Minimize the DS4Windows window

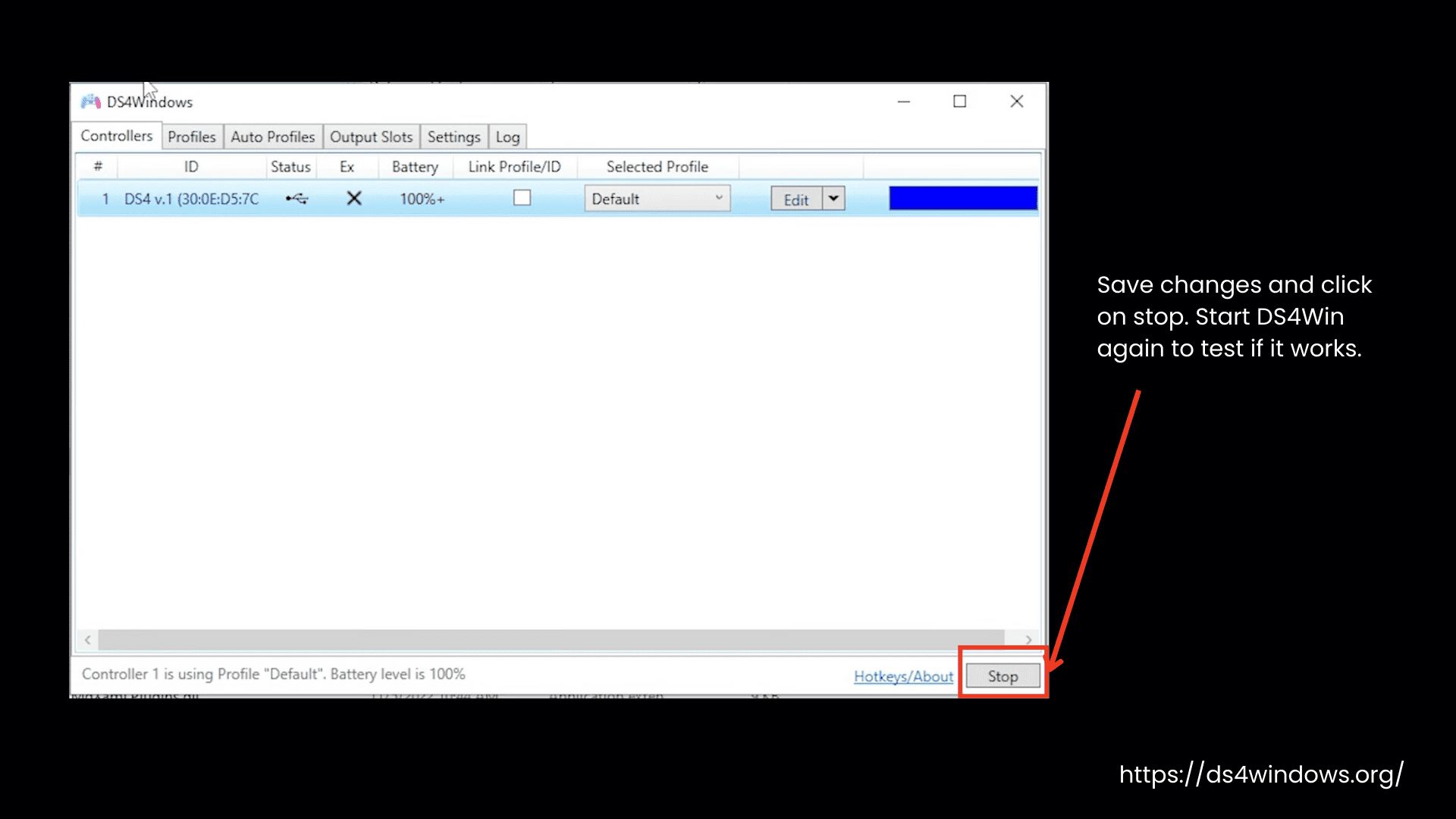pos(904,102)
